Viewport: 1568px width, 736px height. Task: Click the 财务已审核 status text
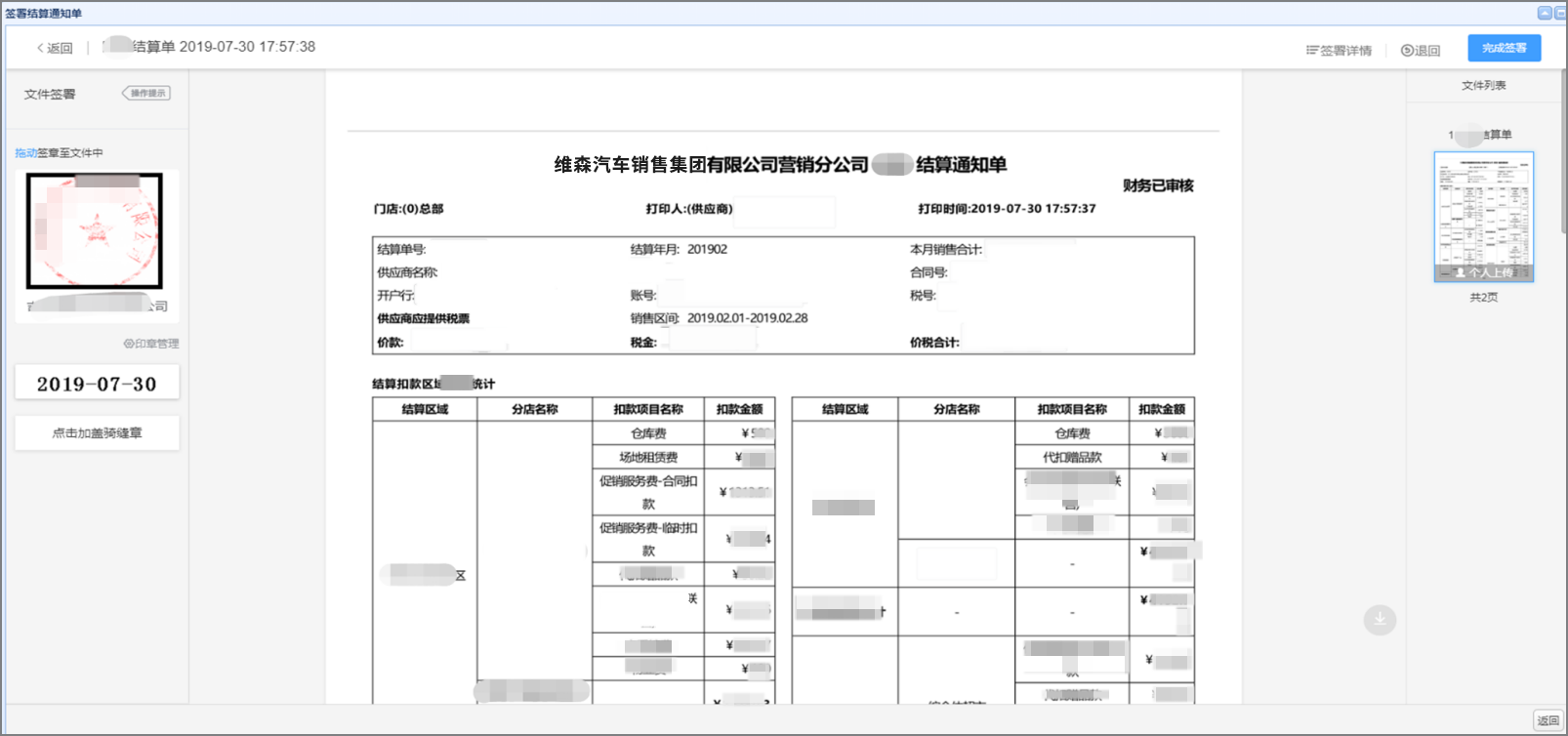pos(1158,185)
